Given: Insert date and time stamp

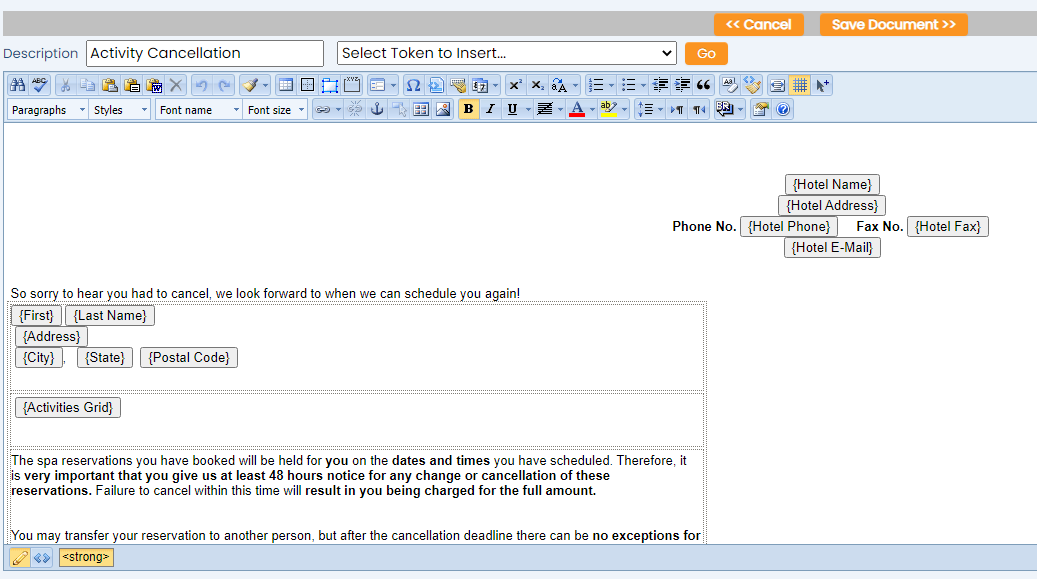Looking at the screenshot, I should coord(480,85).
